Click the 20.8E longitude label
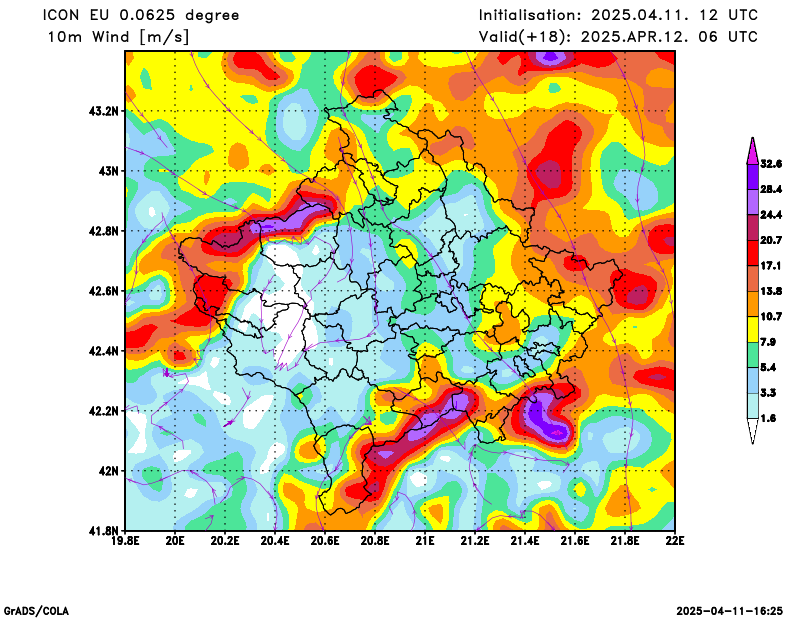 [x=375, y=541]
